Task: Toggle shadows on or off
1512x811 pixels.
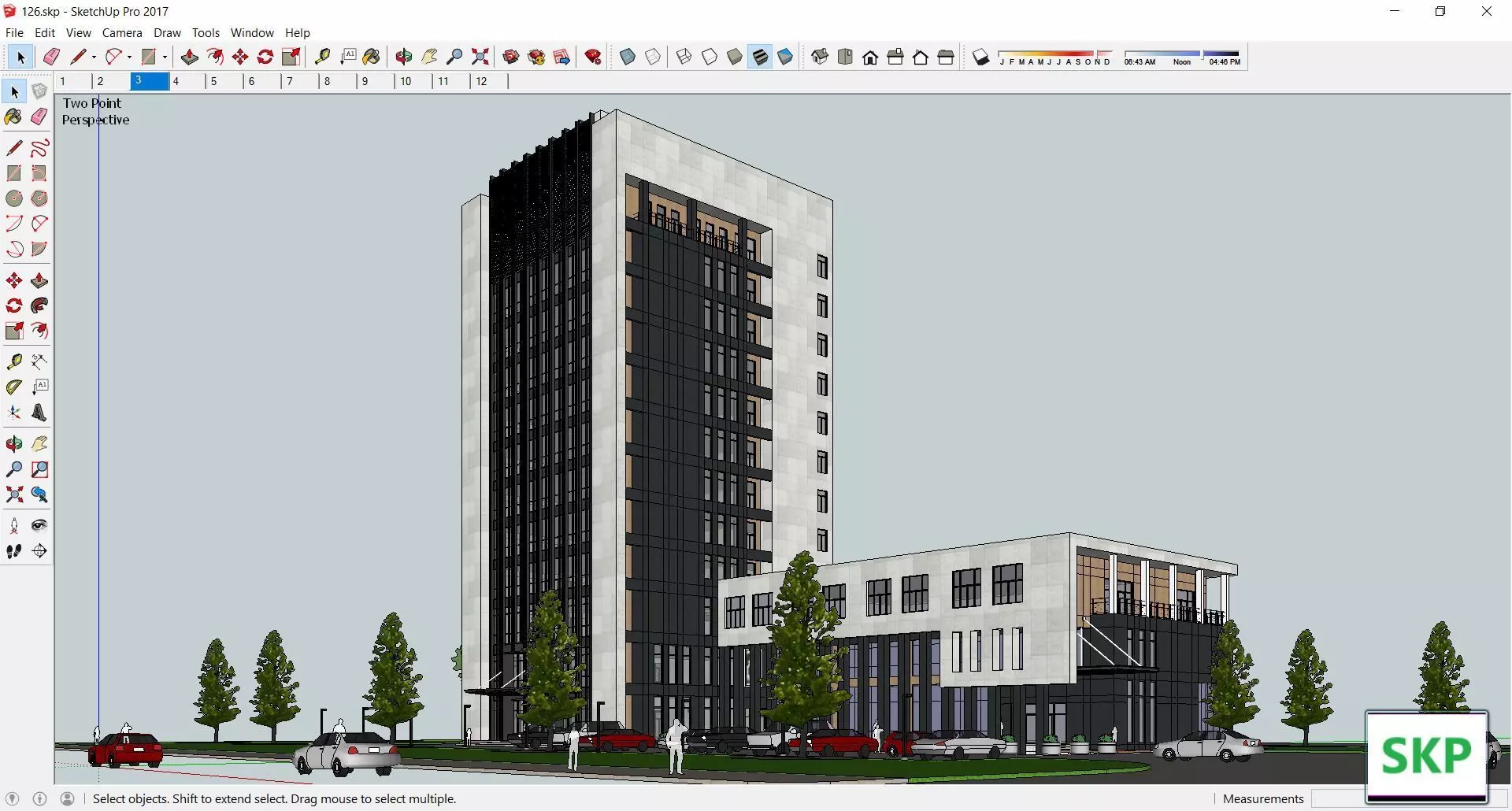Action: point(980,57)
